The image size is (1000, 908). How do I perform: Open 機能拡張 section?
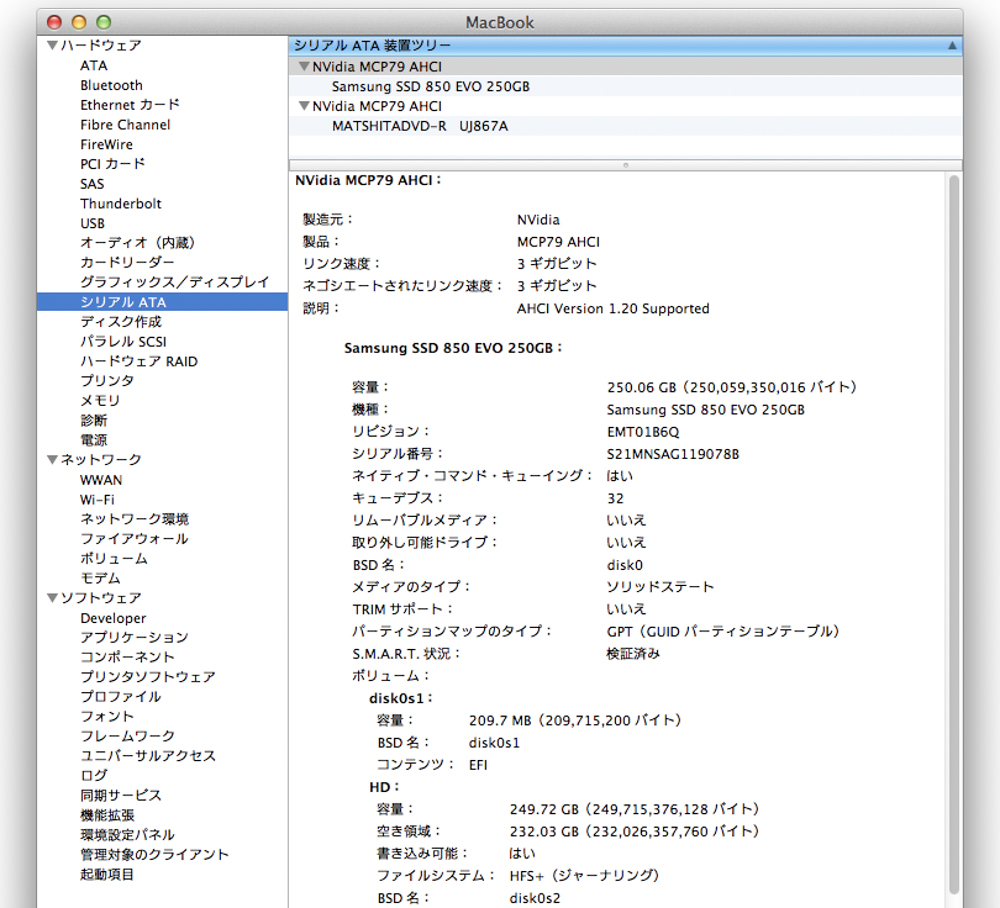click(107, 815)
